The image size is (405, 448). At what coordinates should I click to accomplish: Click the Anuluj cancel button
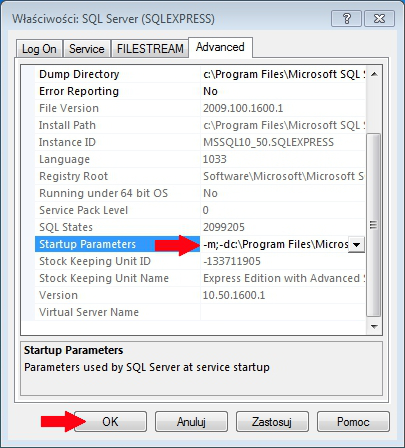[191, 422]
